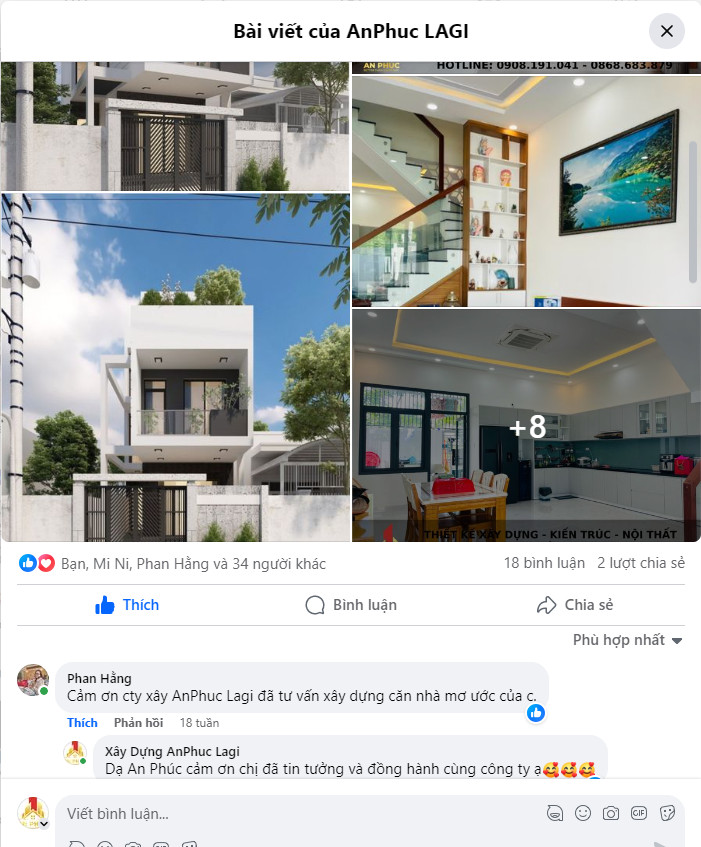Click the Bình luận action button

click(x=351, y=605)
